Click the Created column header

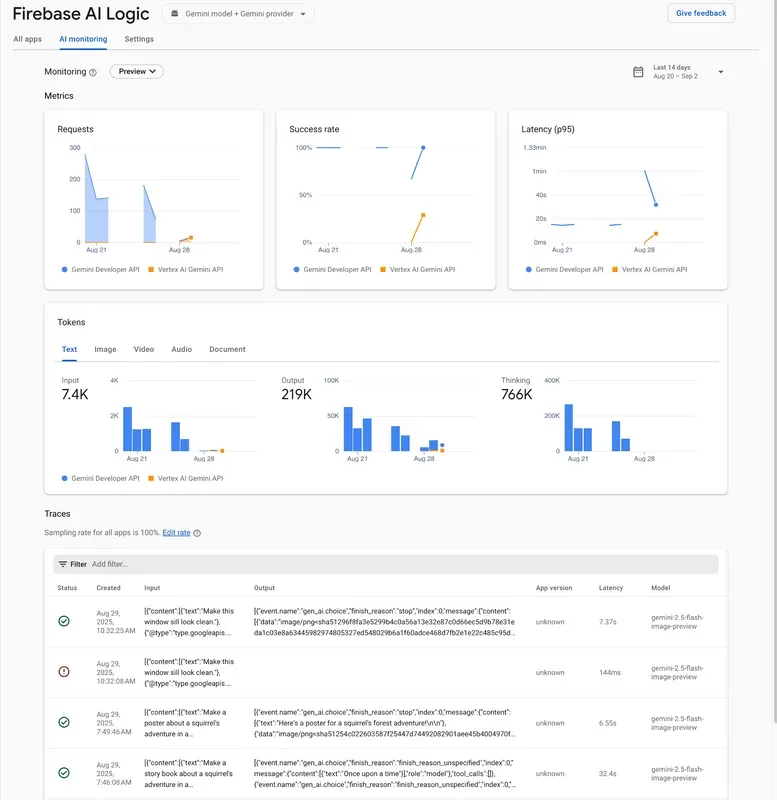click(109, 588)
